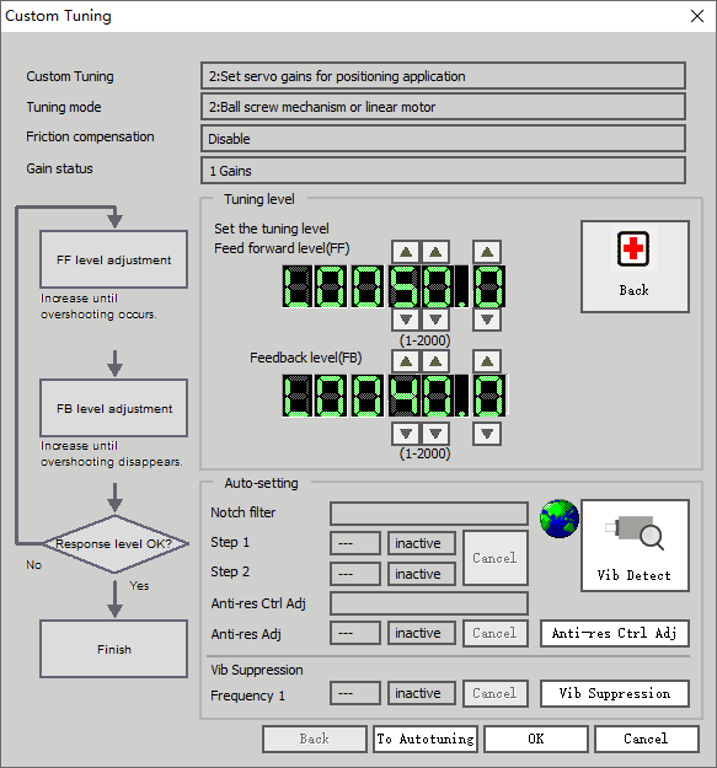Click Cancel in Anti-res Adj row
The width and height of the screenshot is (717, 768).
(x=495, y=633)
